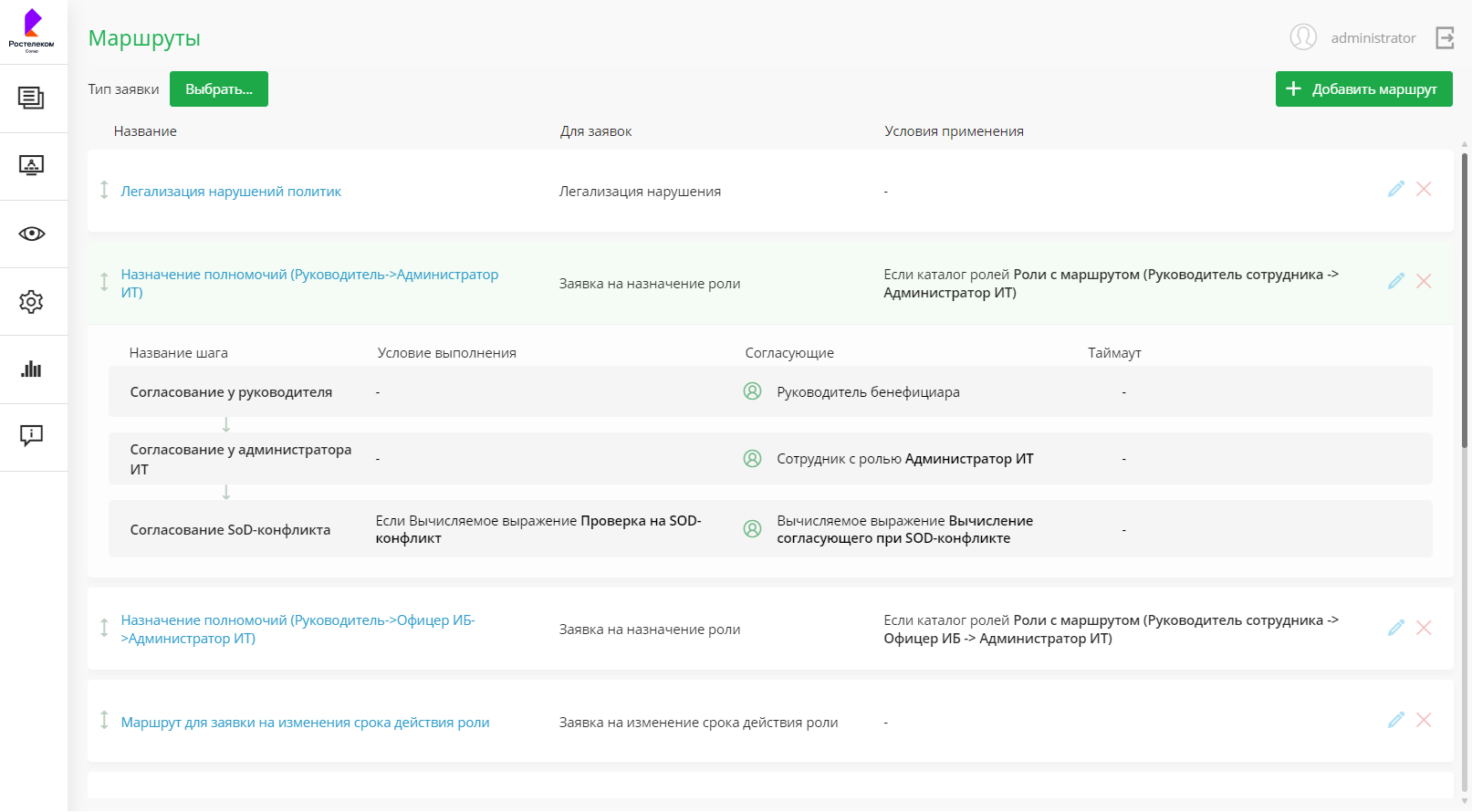Open the requests list sidebar icon

coord(31,98)
